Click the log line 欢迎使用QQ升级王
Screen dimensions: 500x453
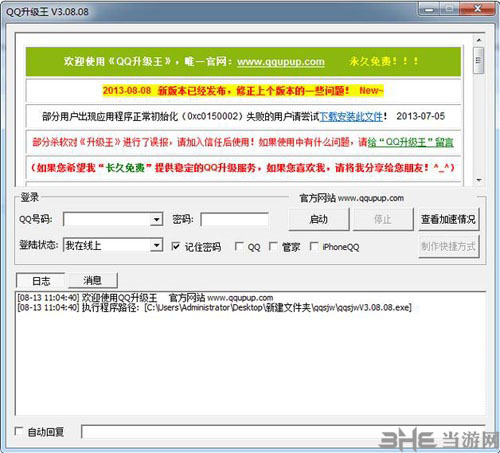coord(145,297)
